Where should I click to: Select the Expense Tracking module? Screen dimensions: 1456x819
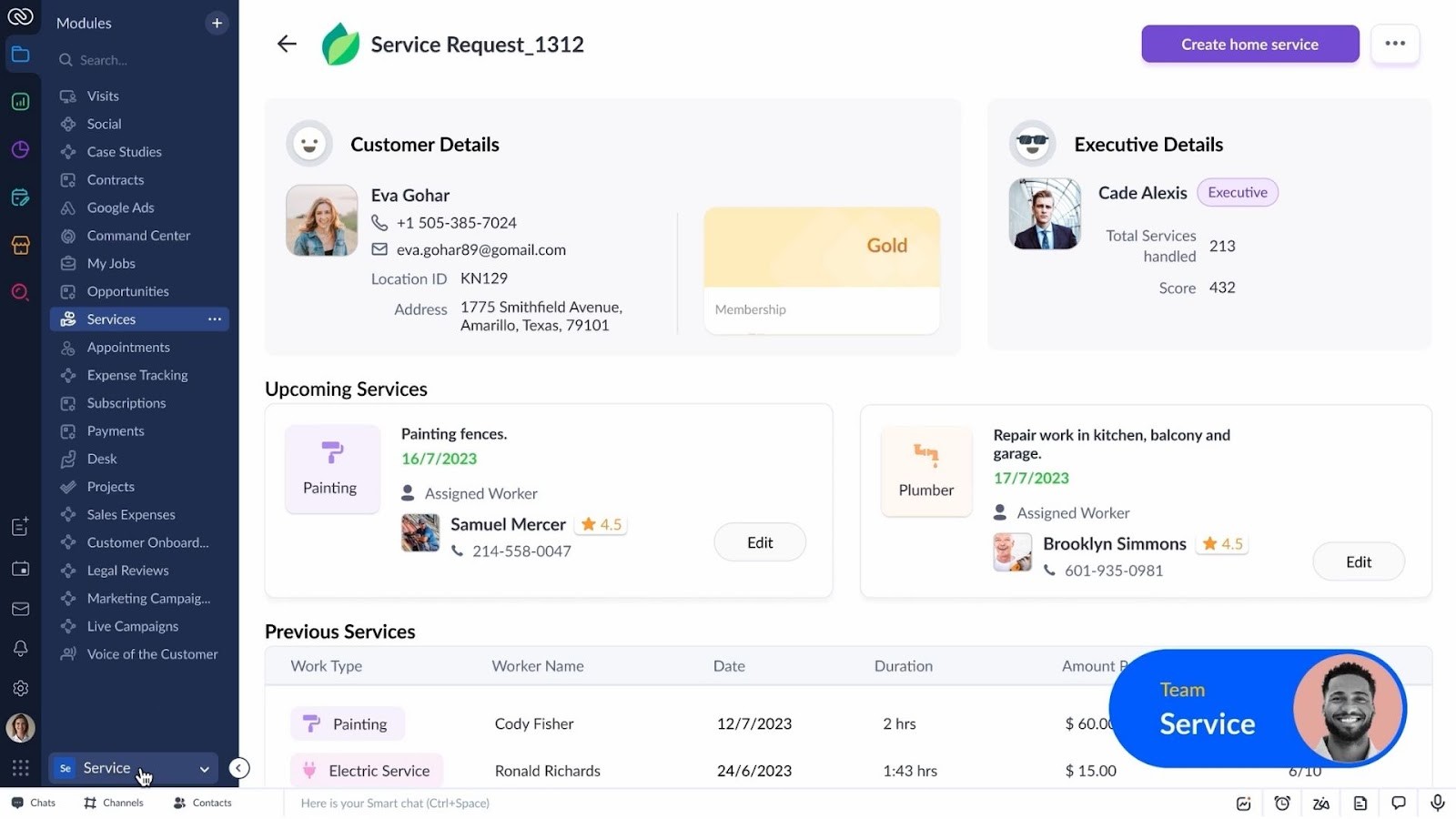135,375
